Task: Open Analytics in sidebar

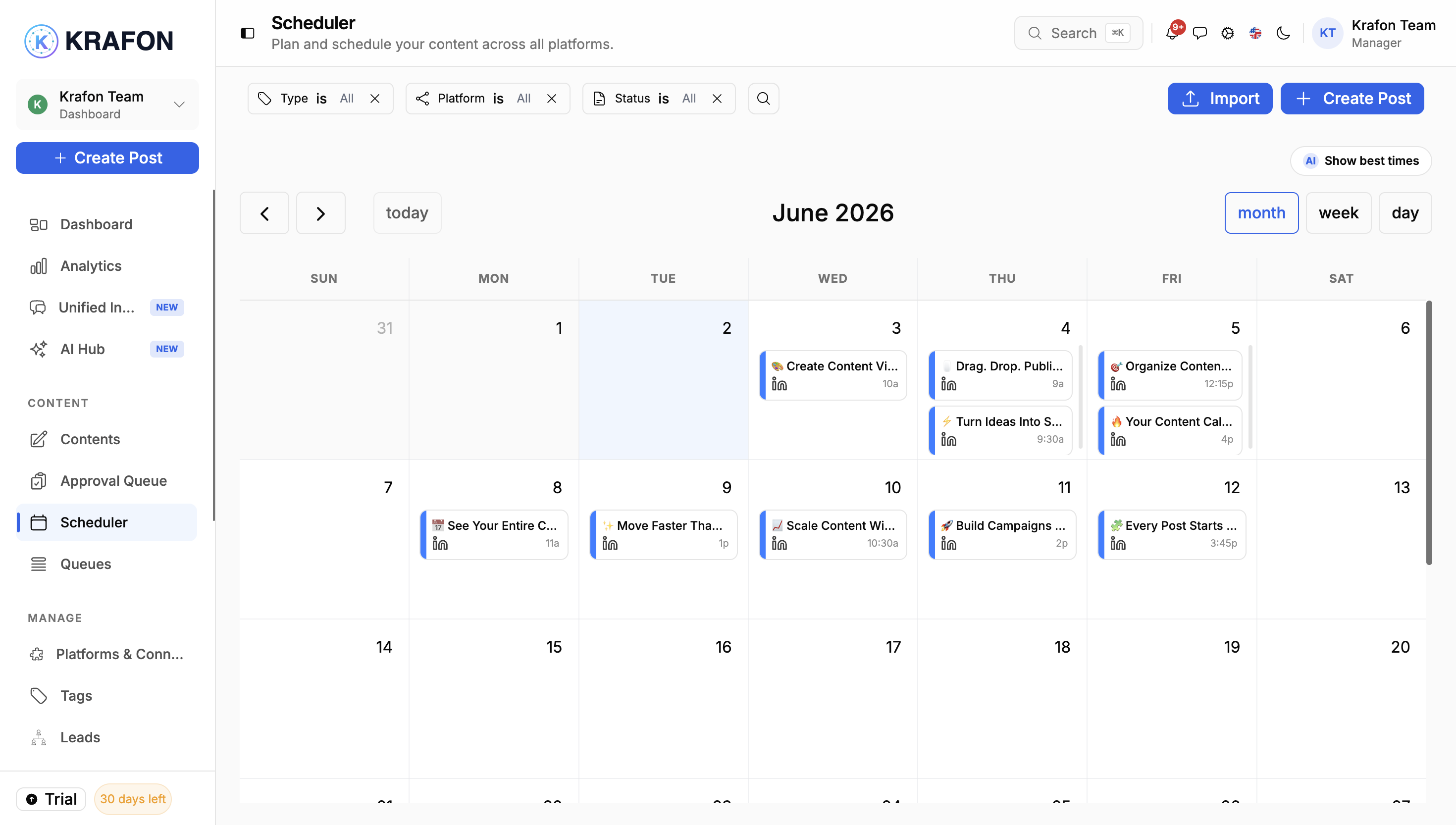Action: 107,266
